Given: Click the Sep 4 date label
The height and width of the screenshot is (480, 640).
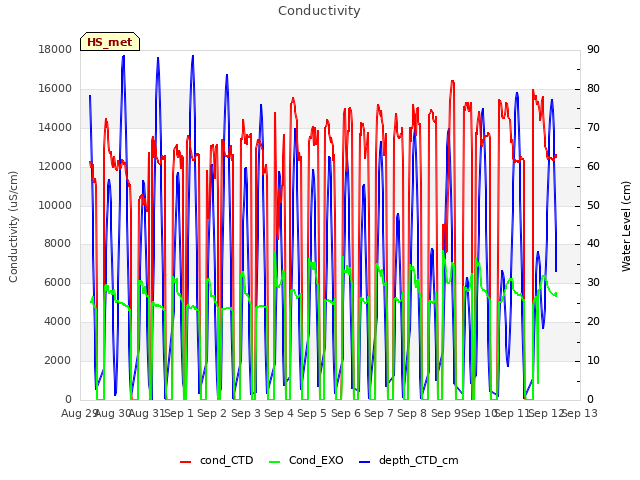Looking at the screenshot, I should click(x=279, y=413).
